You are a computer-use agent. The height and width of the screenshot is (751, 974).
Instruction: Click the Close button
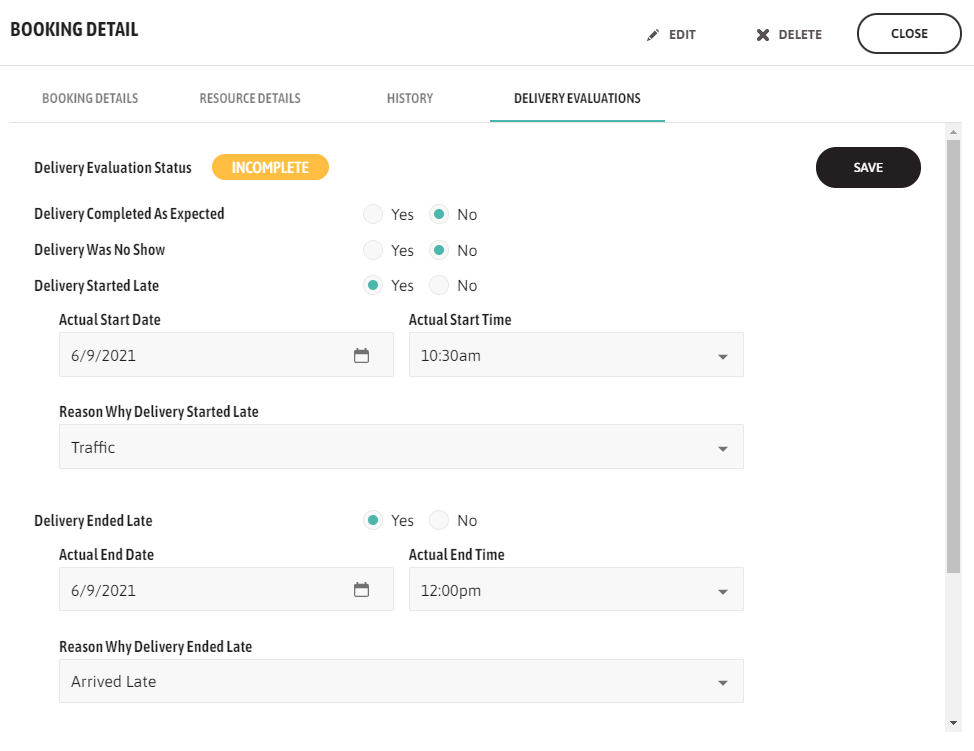click(909, 34)
